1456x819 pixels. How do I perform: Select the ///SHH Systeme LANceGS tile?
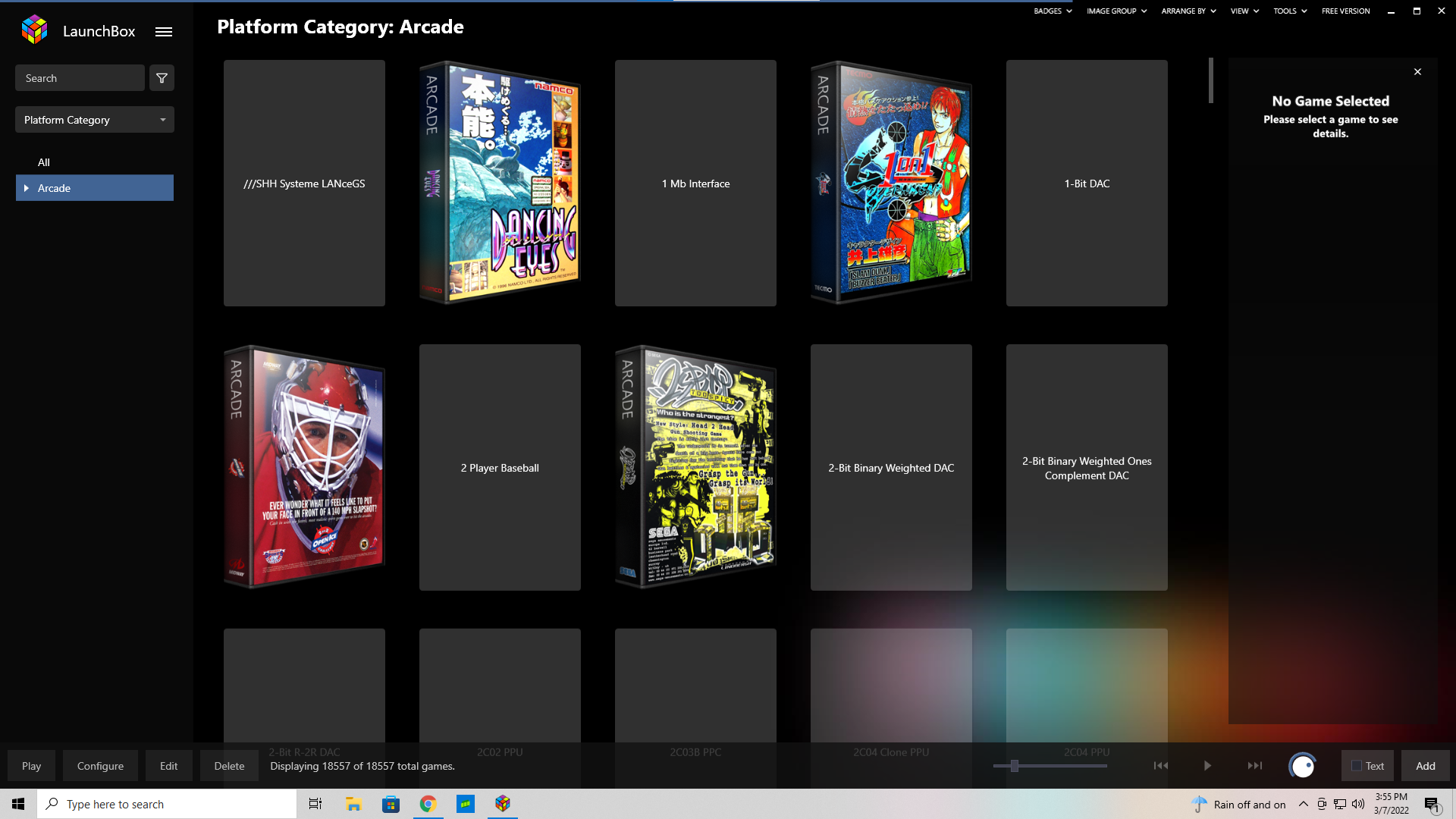[x=304, y=183]
